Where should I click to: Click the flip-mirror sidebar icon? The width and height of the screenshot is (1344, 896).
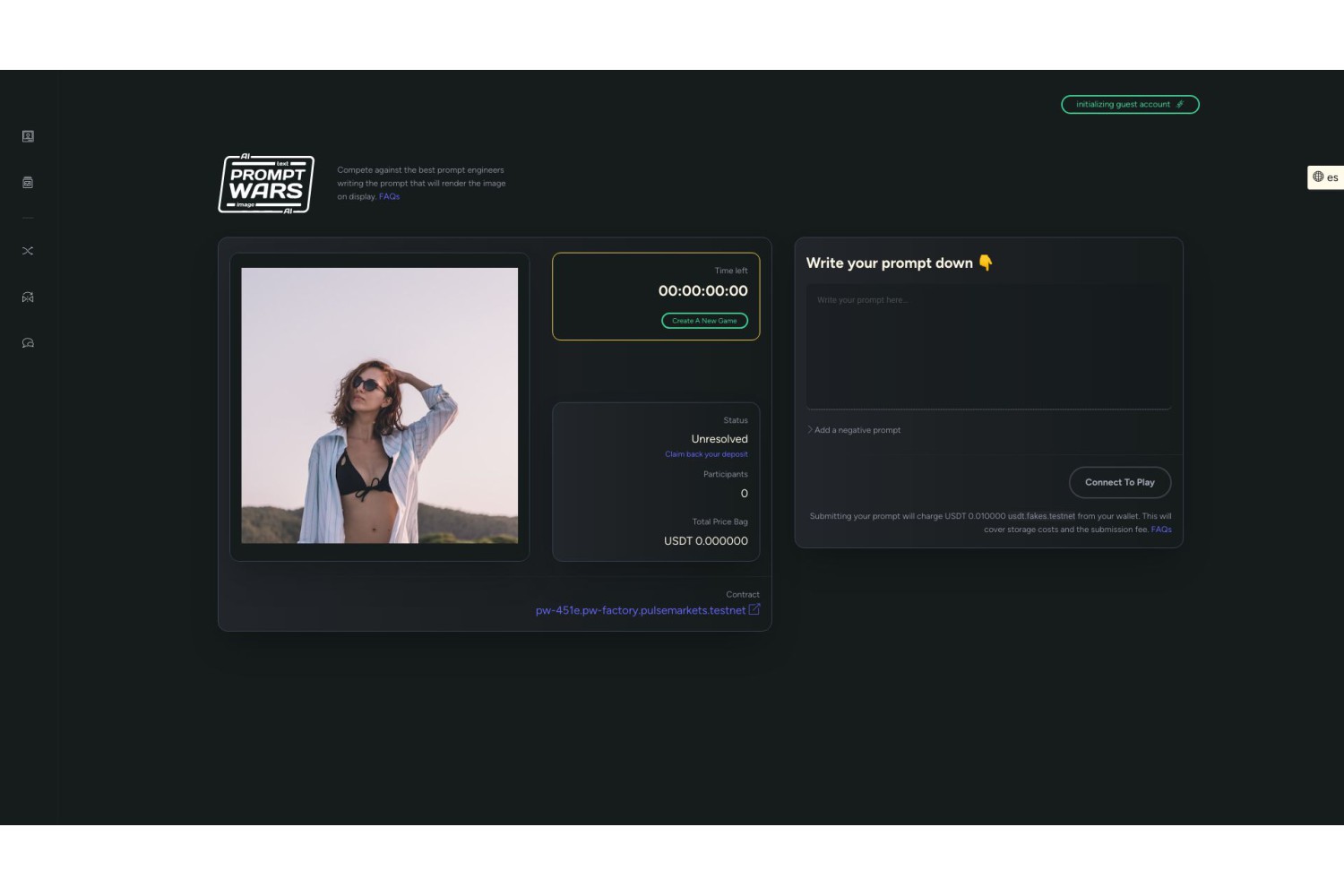click(x=28, y=297)
